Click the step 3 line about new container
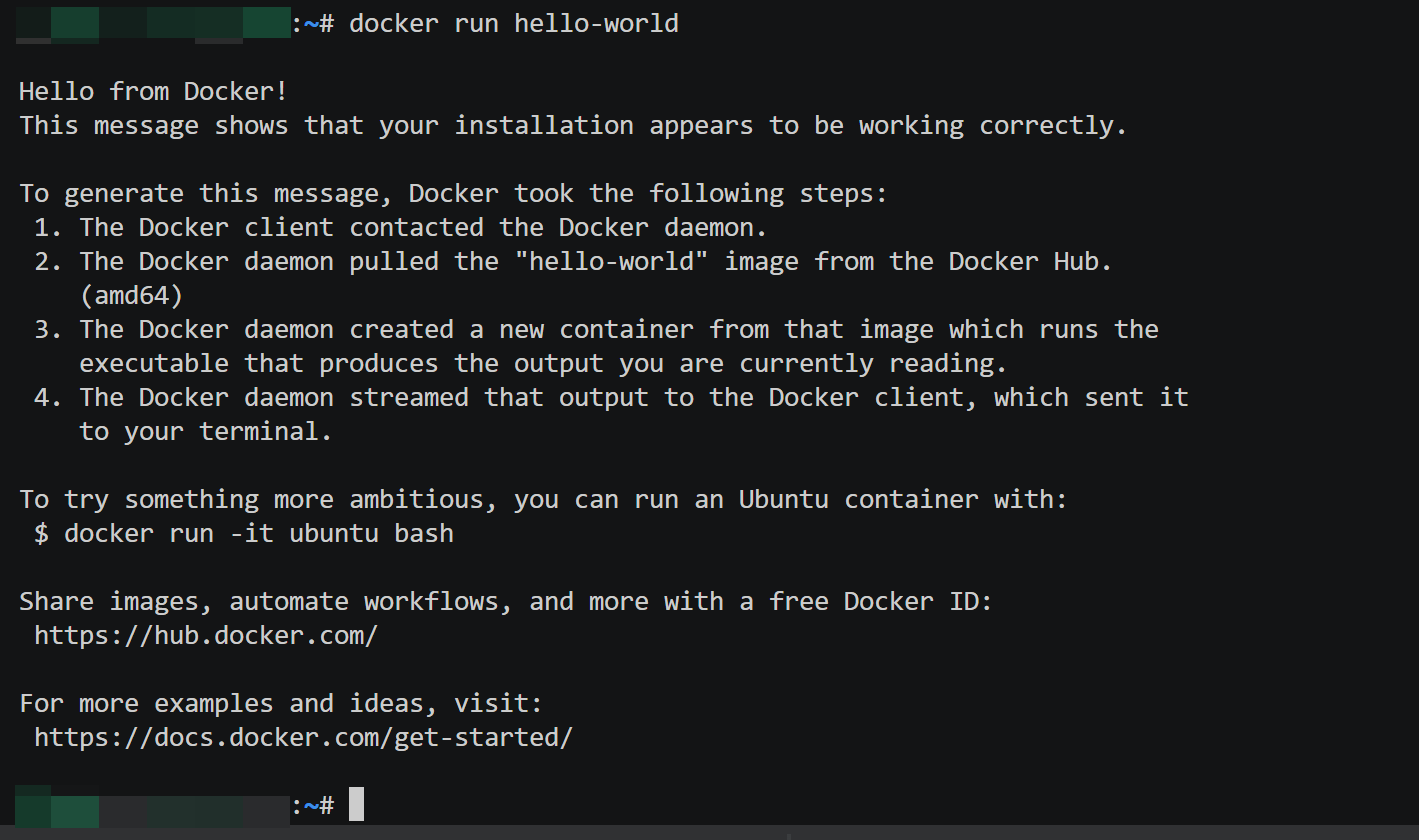The image size is (1419, 840). pyautogui.click(x=597, y=329)
